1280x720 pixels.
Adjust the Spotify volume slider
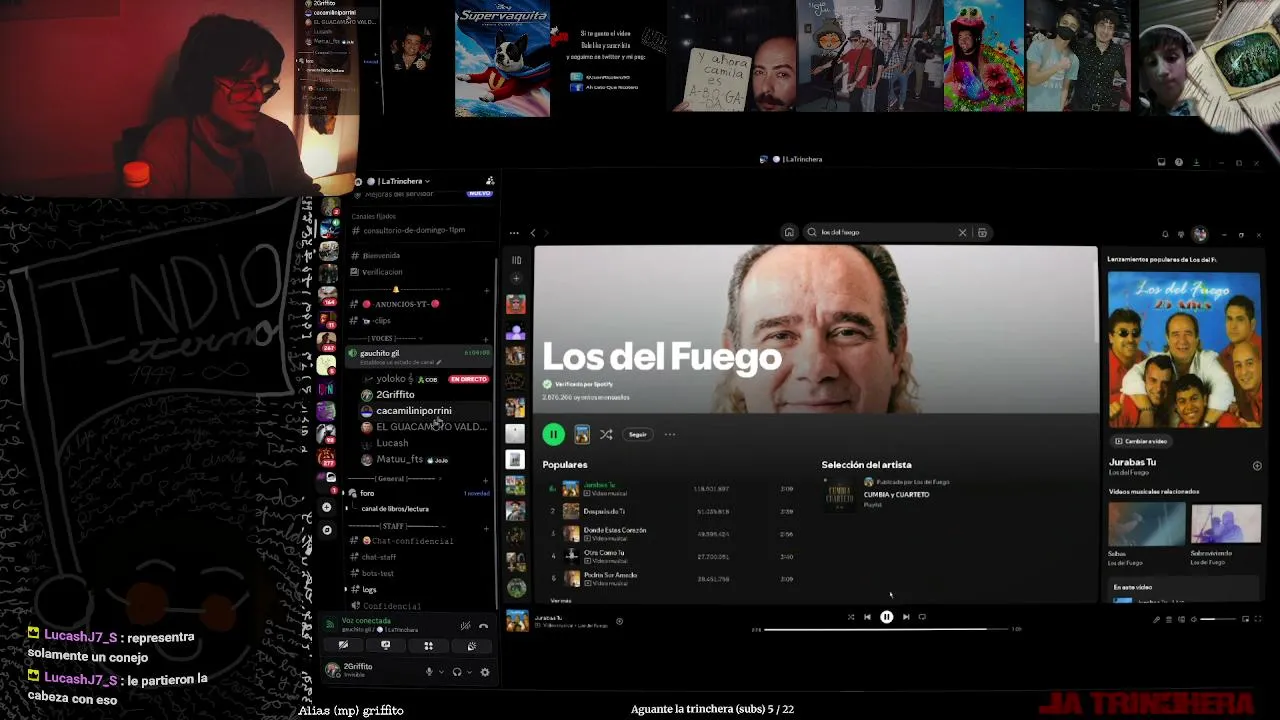tap(1216, 620)
